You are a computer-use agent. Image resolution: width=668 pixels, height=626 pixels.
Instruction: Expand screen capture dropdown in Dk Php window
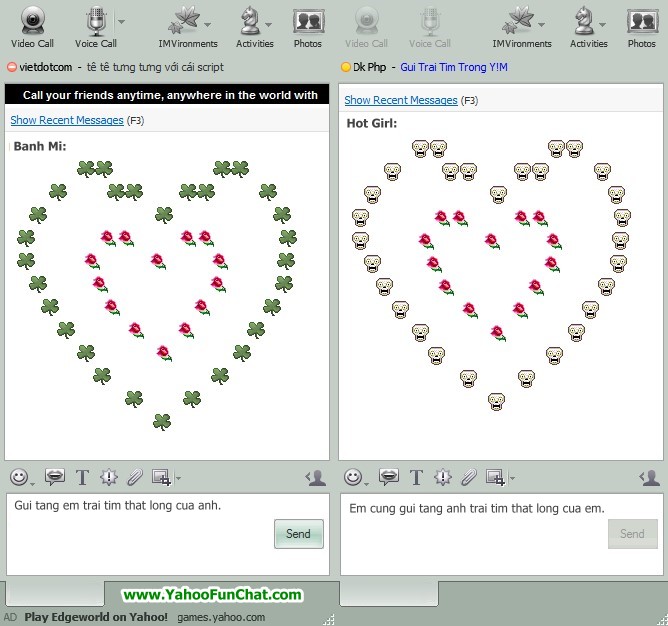pyautogui.click(x=512, y=478)
